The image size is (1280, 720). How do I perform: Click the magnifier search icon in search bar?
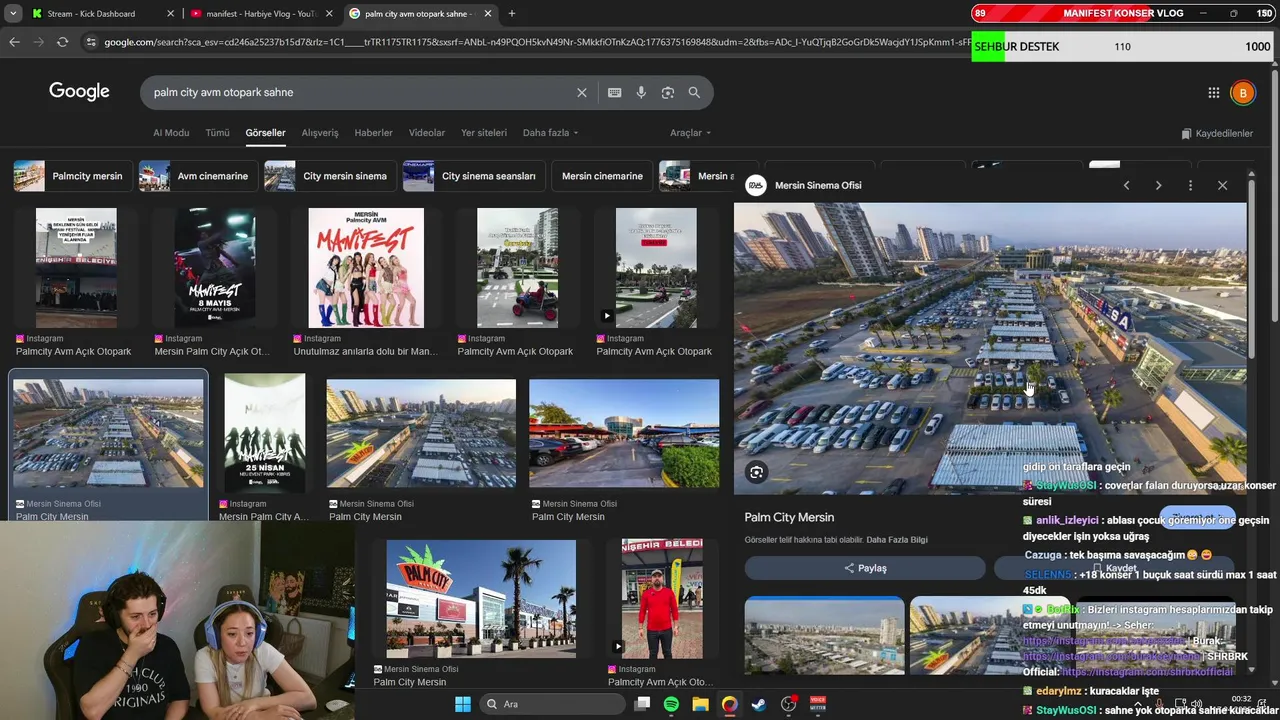coord(694,92)
